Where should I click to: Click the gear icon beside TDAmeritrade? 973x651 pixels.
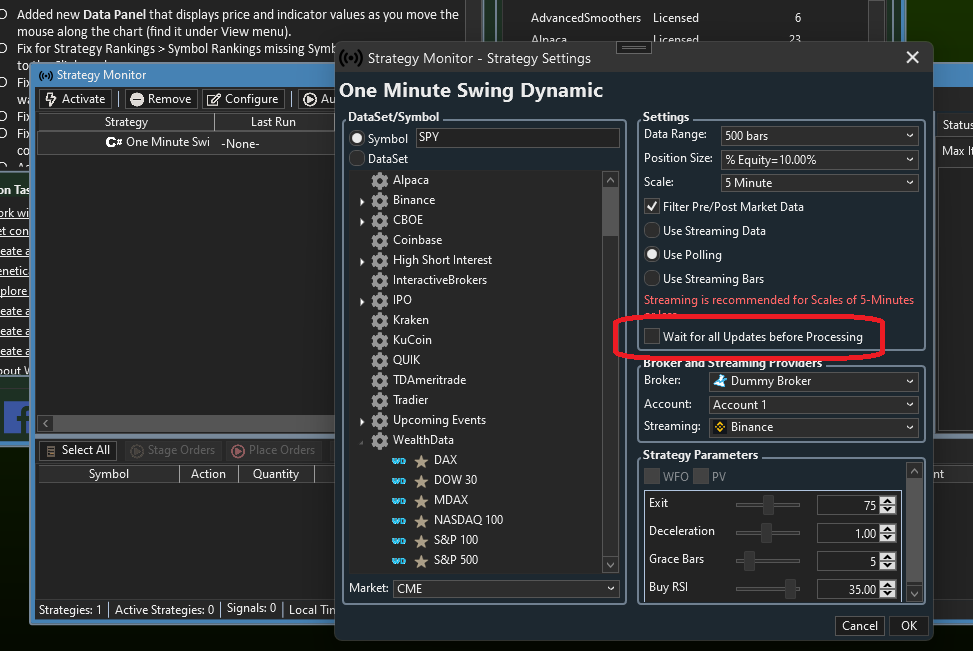click(x=380, y=380)
